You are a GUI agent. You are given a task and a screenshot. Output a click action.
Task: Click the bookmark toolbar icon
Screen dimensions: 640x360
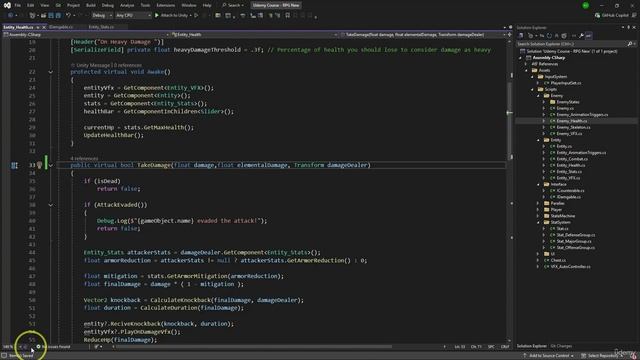pyautogui.click(x=288, y=16)
